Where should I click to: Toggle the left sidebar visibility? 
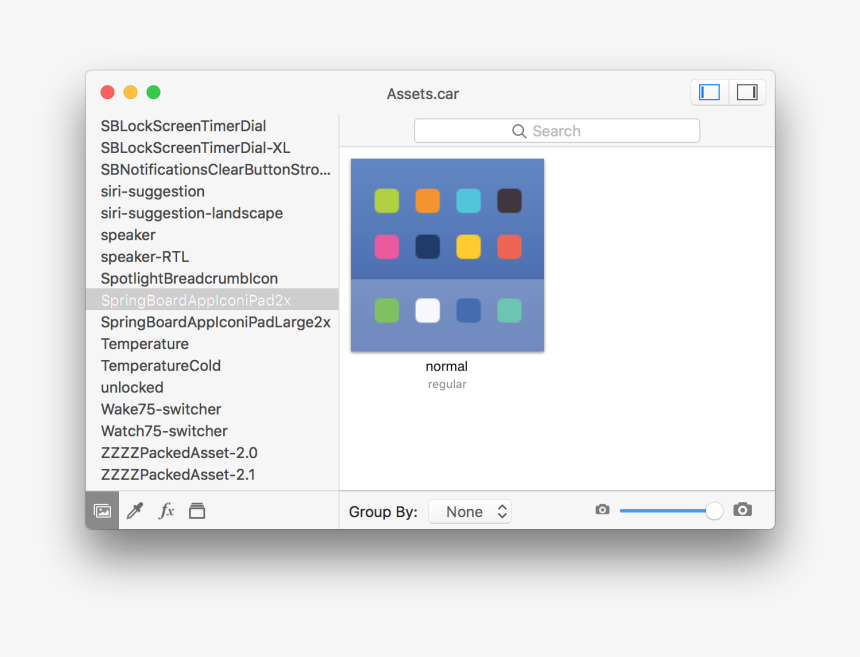709,92
